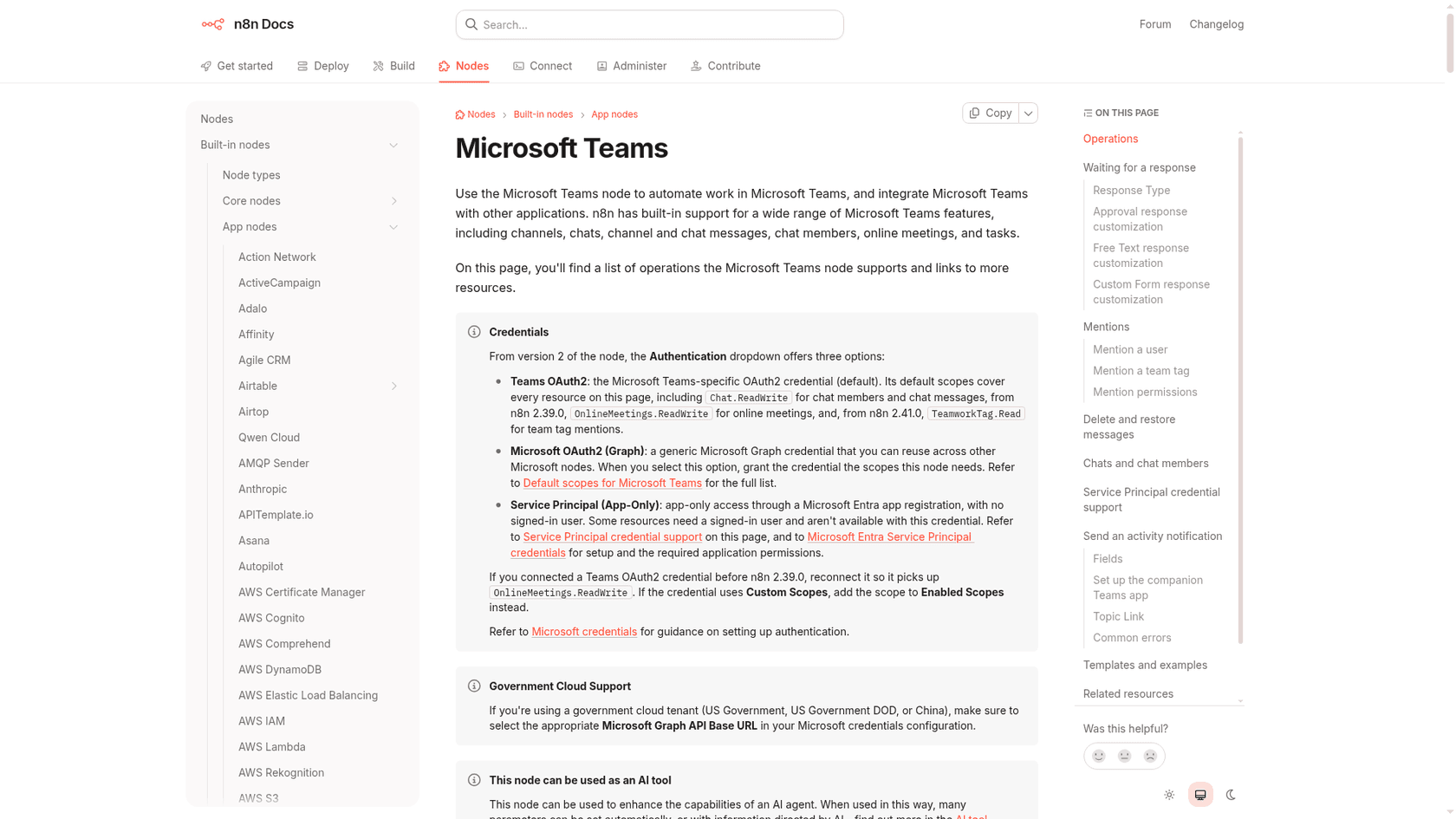Click the Build tools icon
This screenshot has height=819, width=1456.
point(379,66)
